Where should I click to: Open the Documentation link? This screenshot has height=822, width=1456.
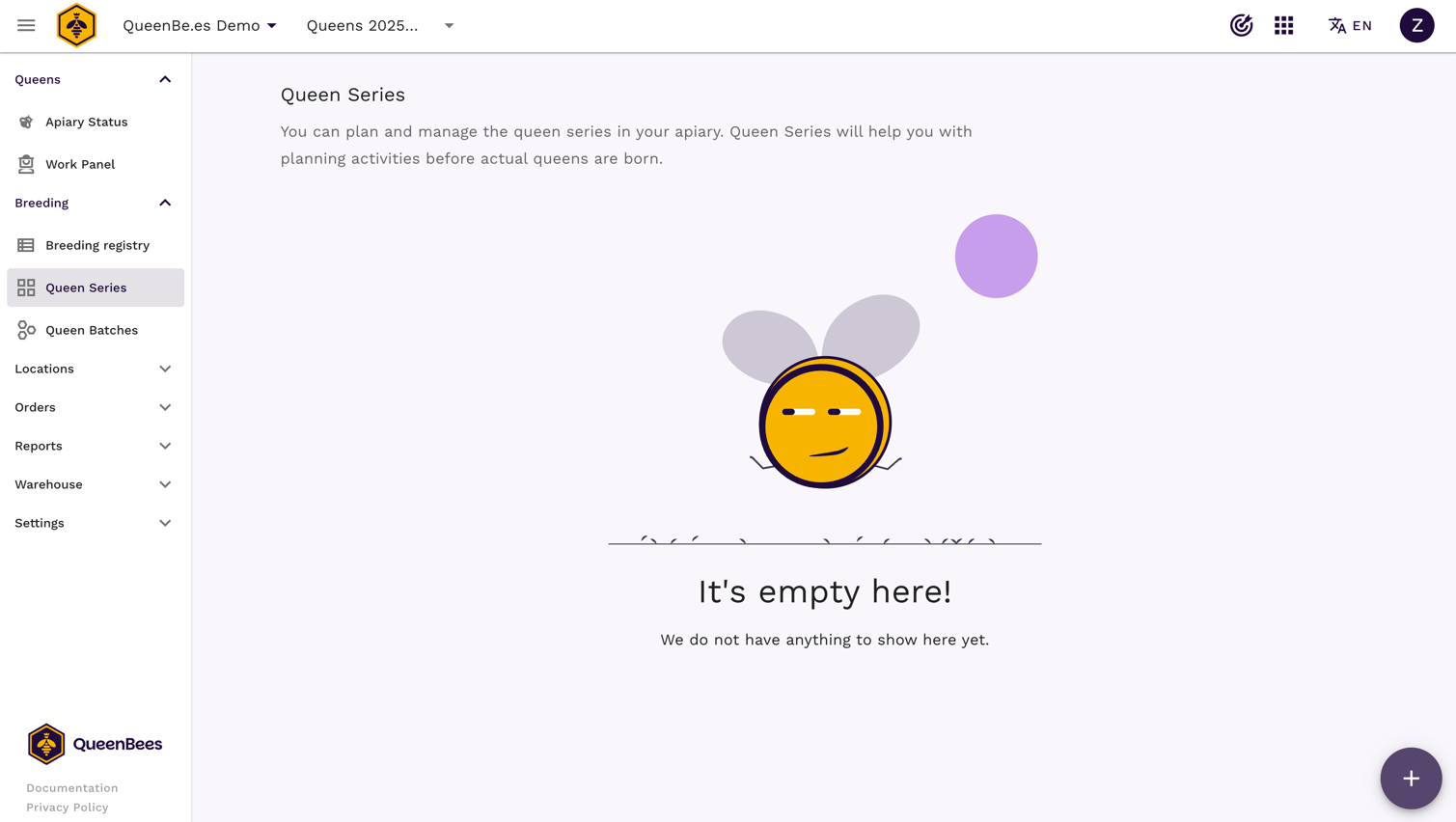pos(72,788)
